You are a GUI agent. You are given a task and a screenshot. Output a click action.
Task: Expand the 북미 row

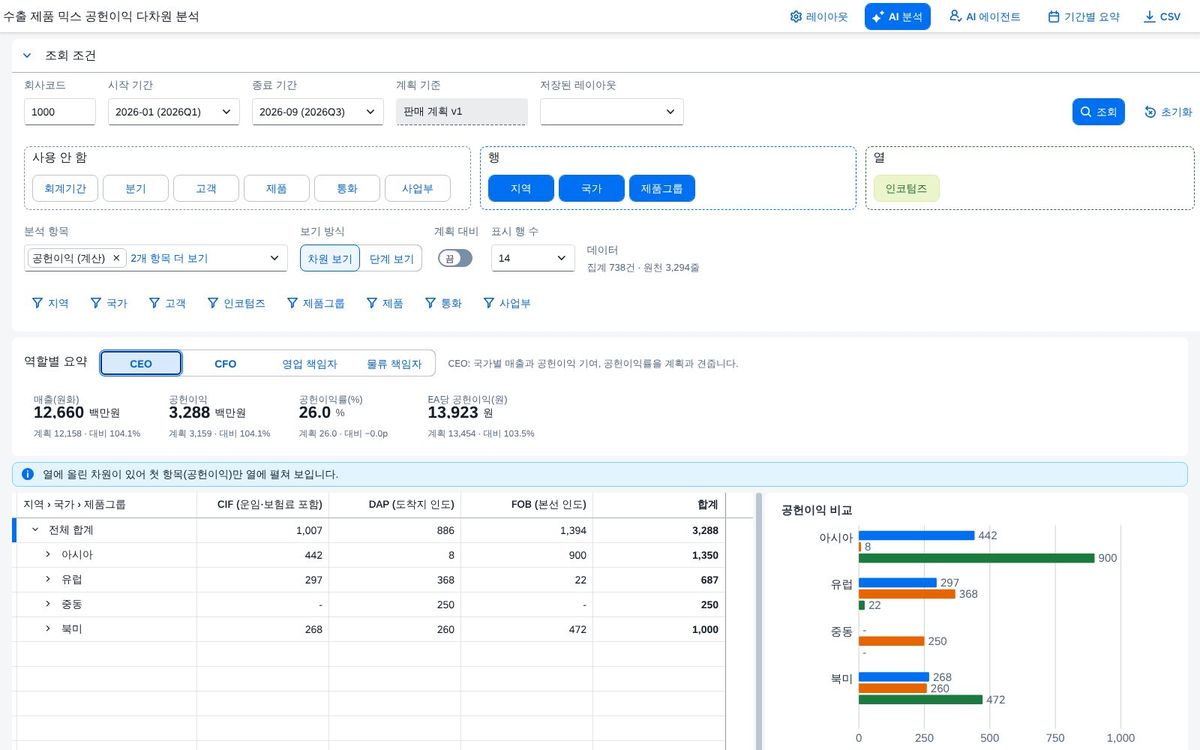coord(48,629)
